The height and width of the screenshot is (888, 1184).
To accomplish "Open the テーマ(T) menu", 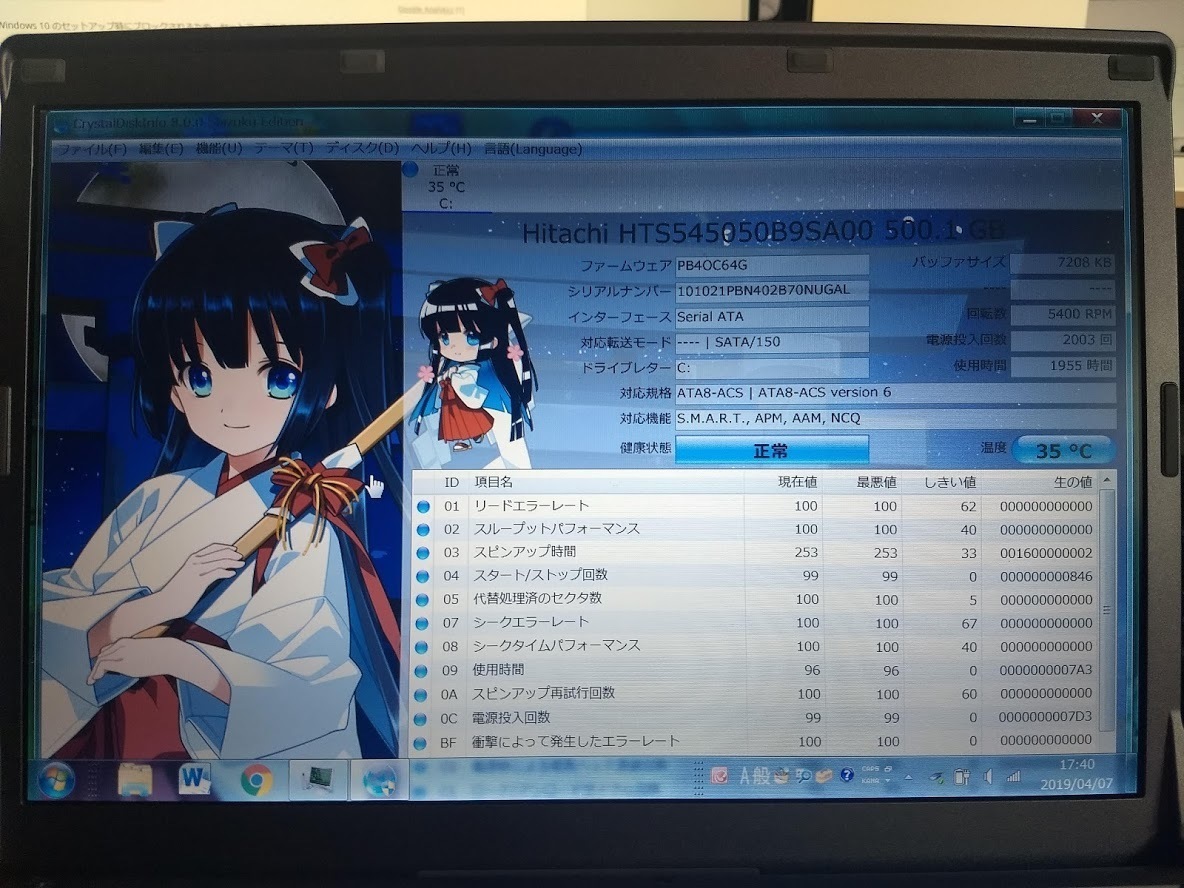I will 283,148.
